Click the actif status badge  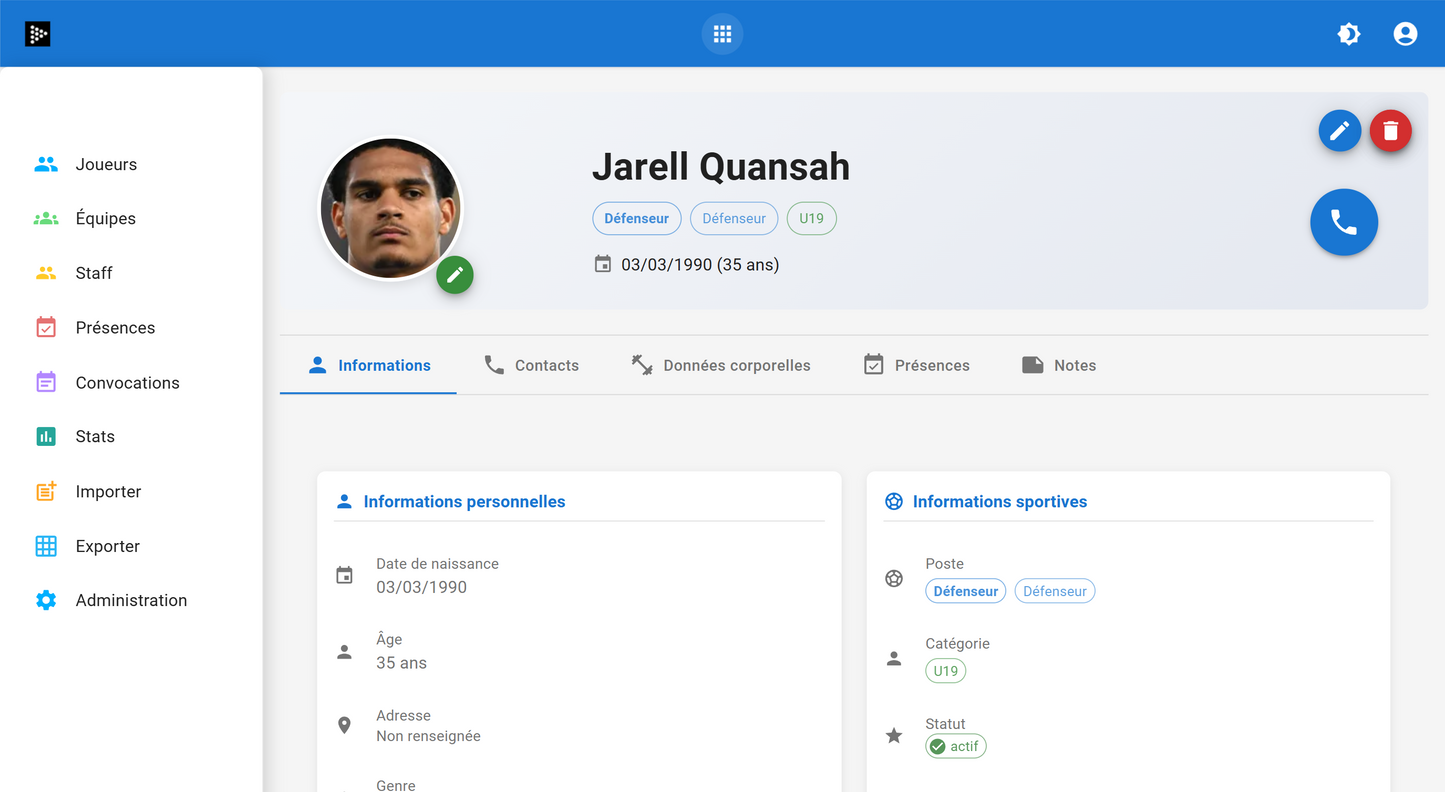click(955, 745)
